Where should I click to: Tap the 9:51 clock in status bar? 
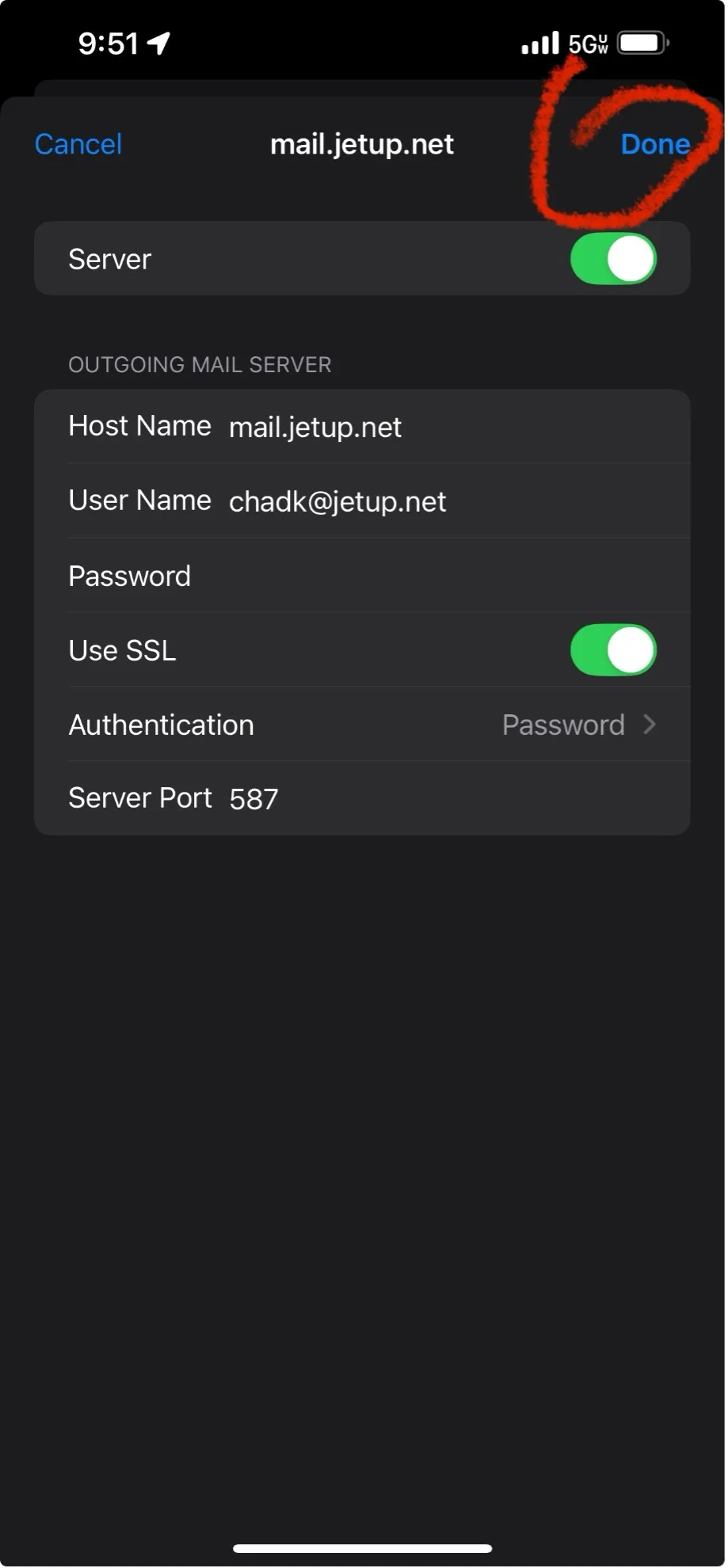(x=109, y=44)
